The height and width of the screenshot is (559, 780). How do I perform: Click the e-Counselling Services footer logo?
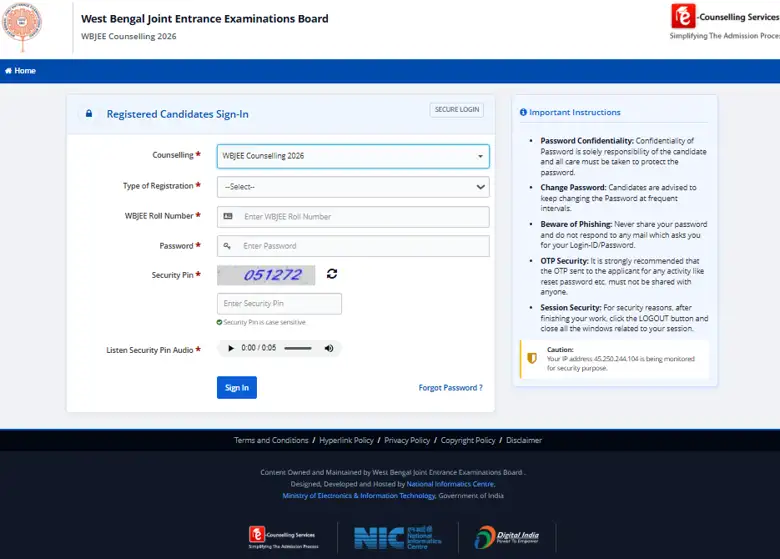click(283, 538)
